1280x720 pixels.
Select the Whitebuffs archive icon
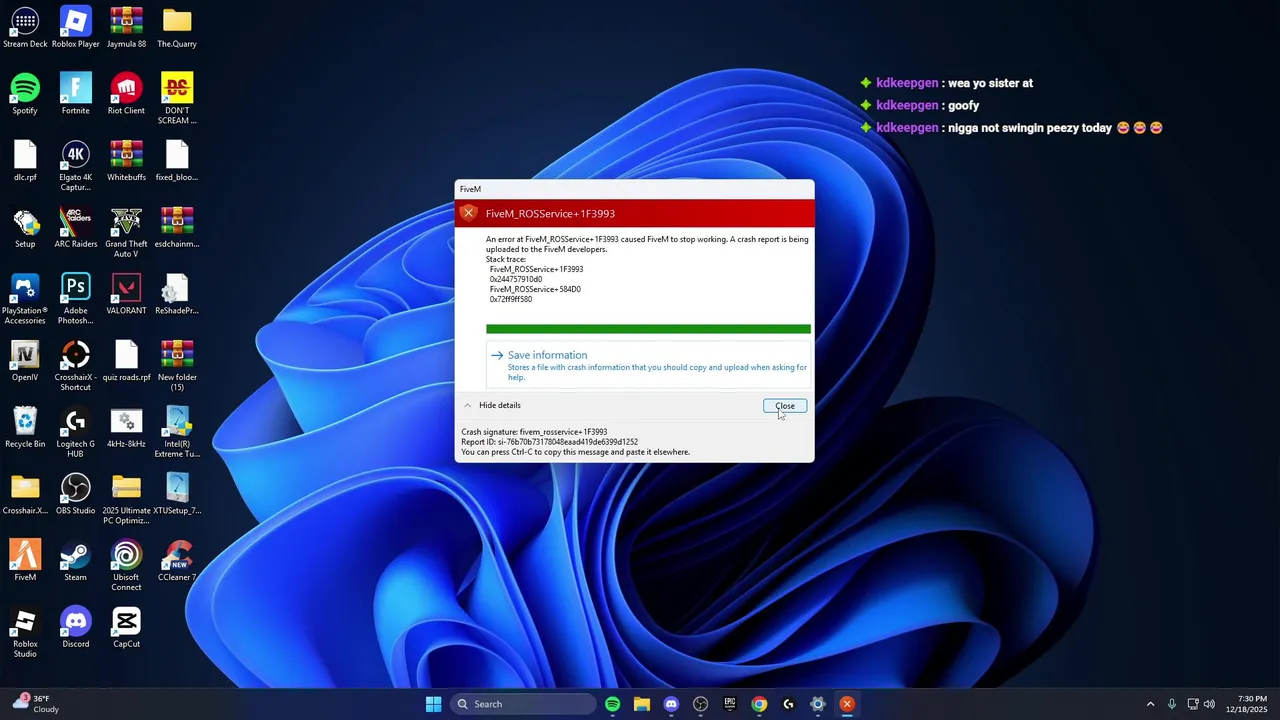126,161
